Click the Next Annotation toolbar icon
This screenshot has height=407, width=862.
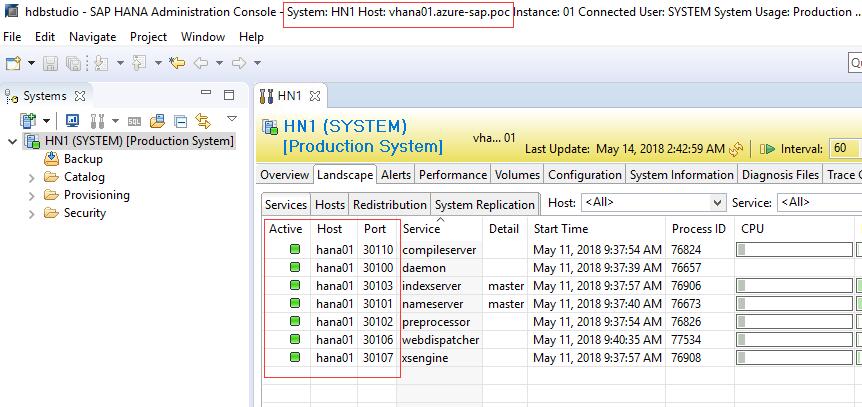click(x=101, y=63)
